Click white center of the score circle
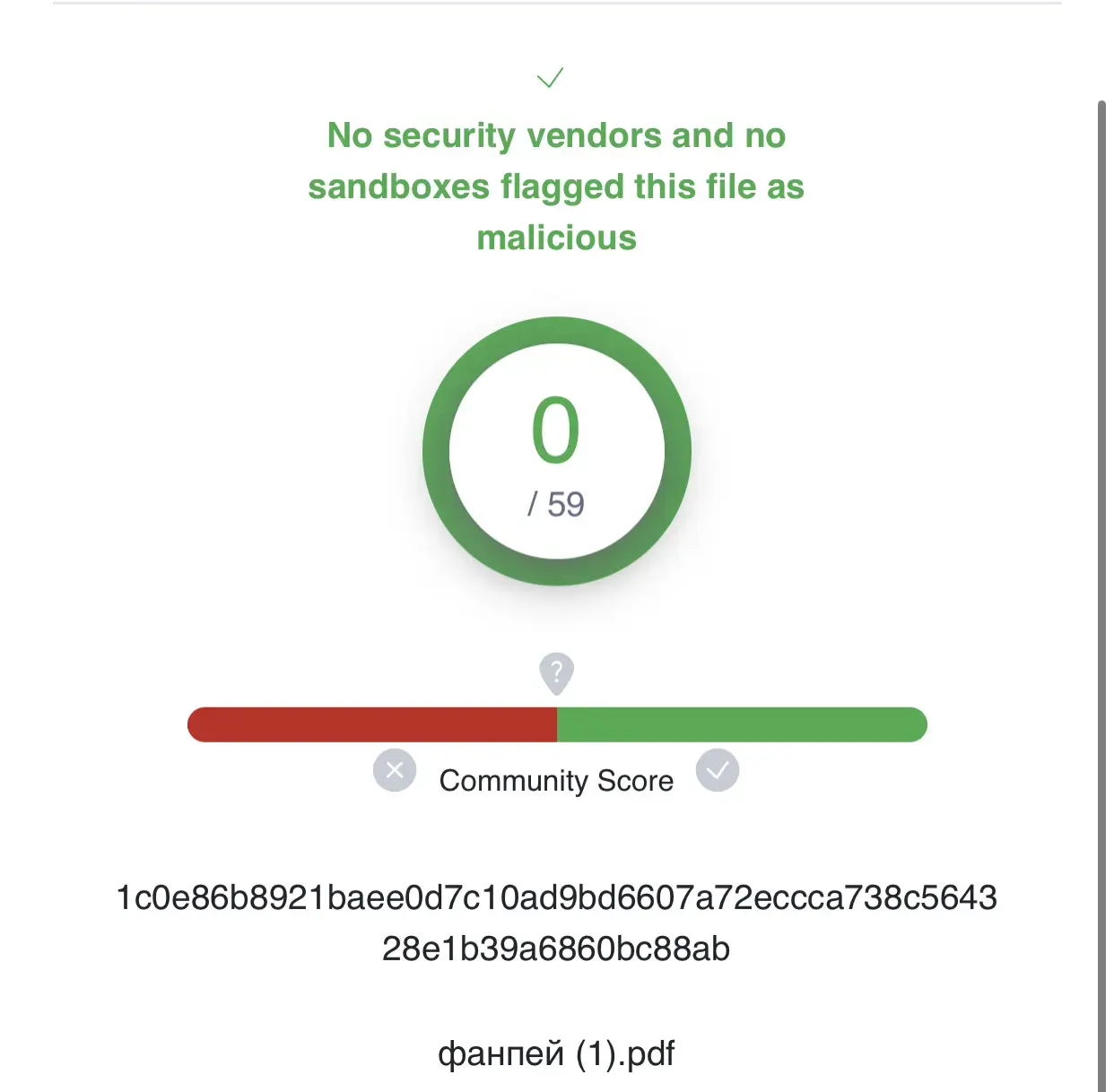This screenshot has height=1092, width=1114. [557, 451]
